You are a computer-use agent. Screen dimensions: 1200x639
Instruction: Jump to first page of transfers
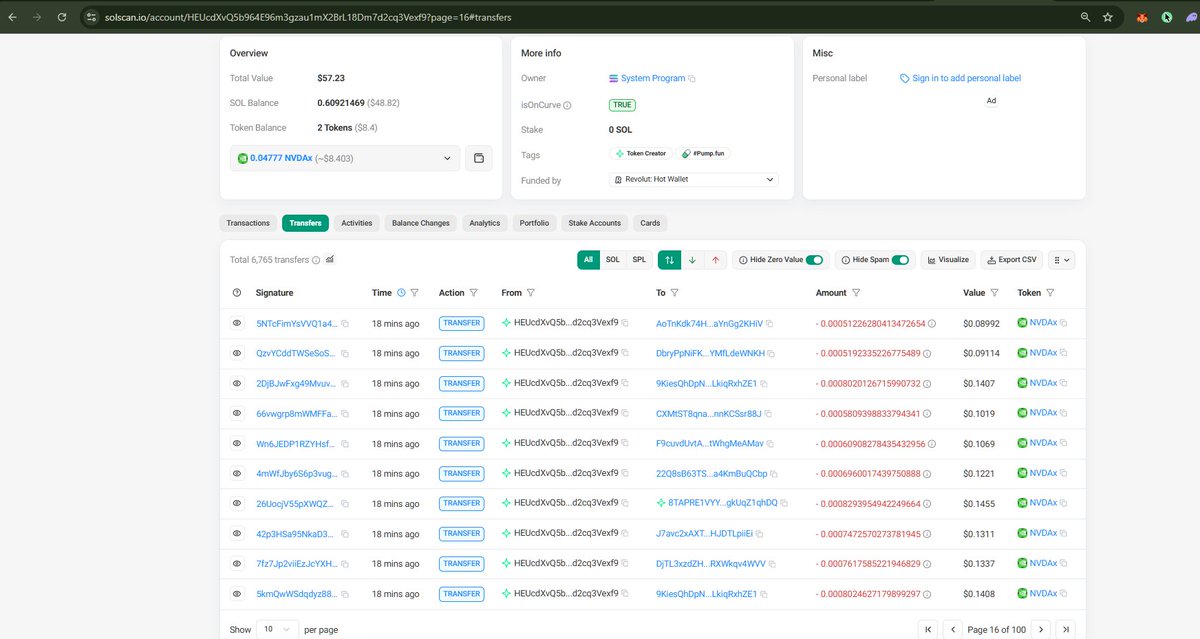pos(928,629)
